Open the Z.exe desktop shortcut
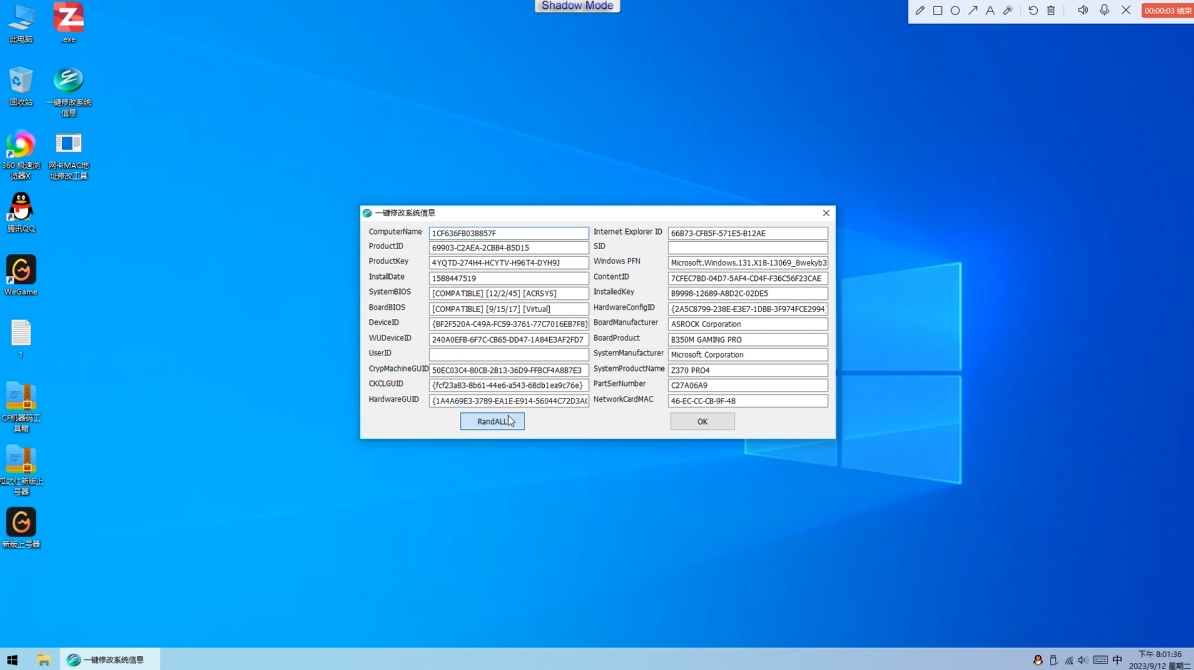 (67, 20)
